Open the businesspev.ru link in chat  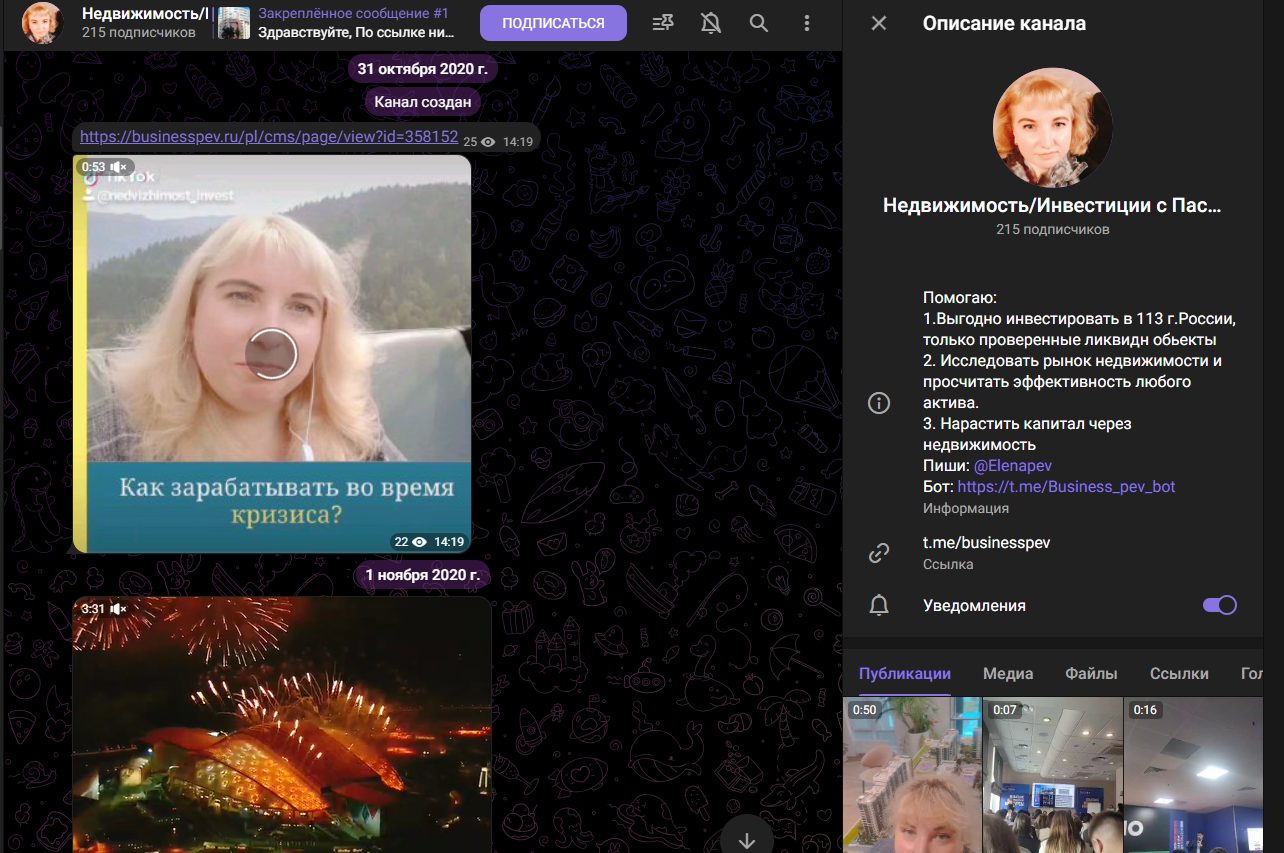[268, 137]
